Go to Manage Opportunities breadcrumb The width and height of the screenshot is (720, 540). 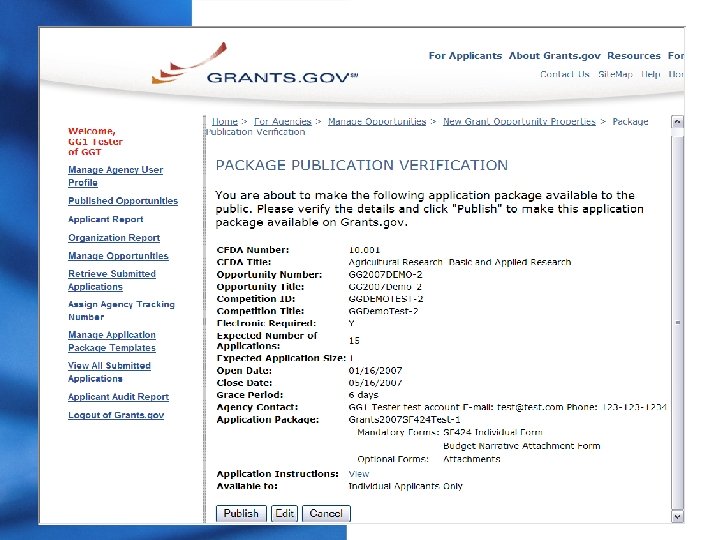click(x=377, y=121)
